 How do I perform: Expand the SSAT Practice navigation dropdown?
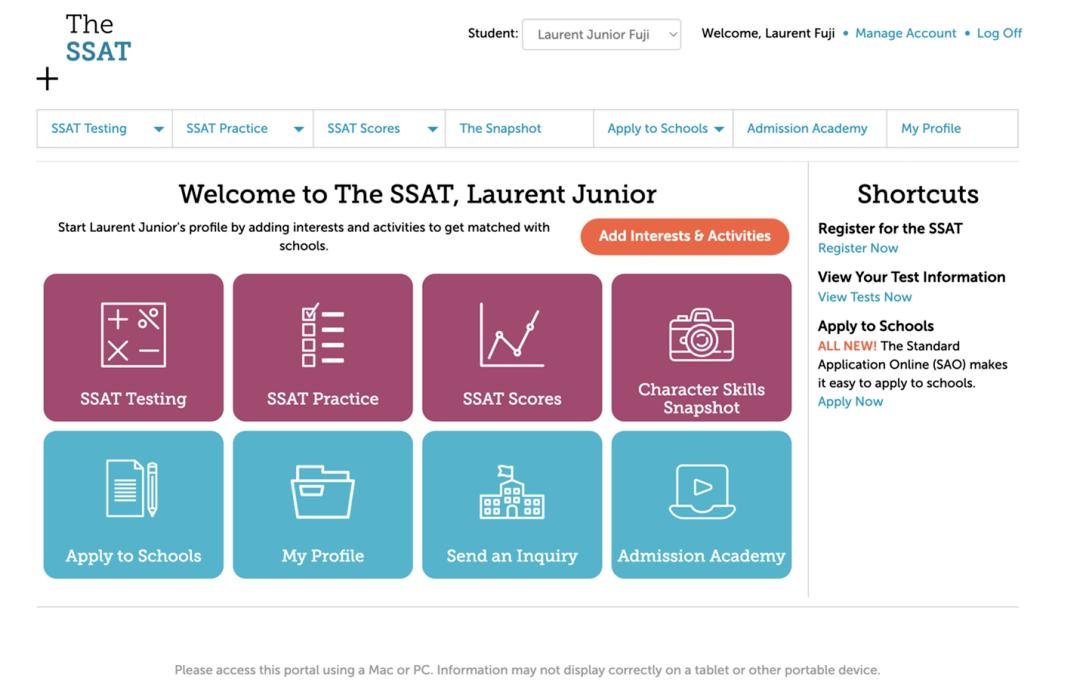pyautogui.click(x=298, y=128)
